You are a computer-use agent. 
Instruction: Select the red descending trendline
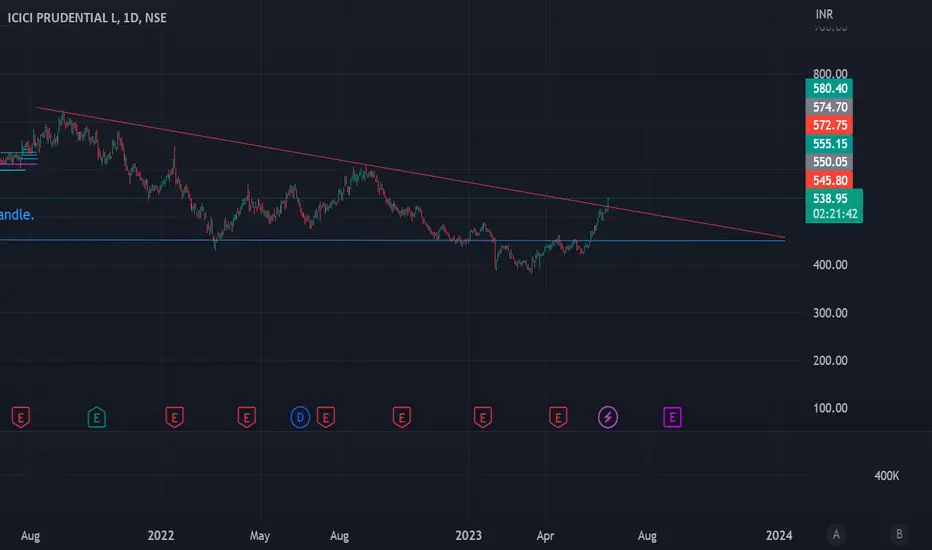pyautogui.click(x=410, y=172)
